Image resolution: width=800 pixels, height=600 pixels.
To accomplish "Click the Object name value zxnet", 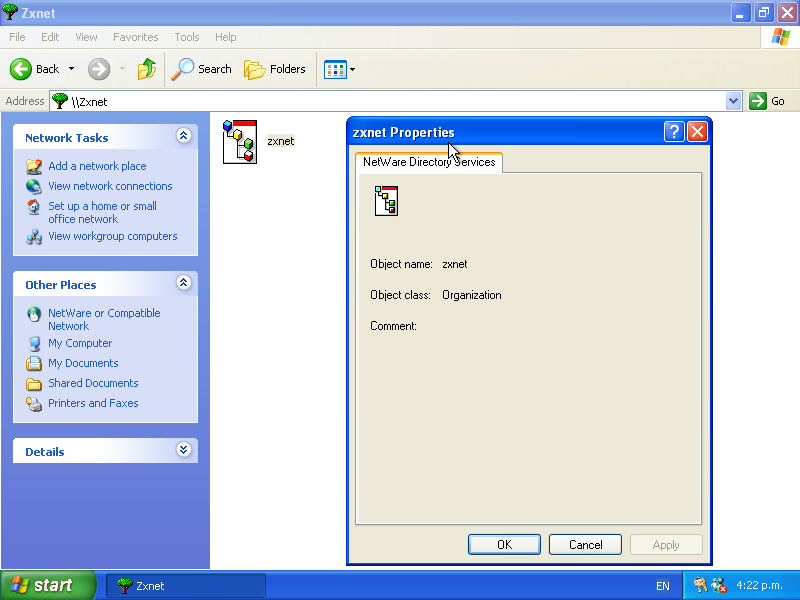I will click(455, 264).
